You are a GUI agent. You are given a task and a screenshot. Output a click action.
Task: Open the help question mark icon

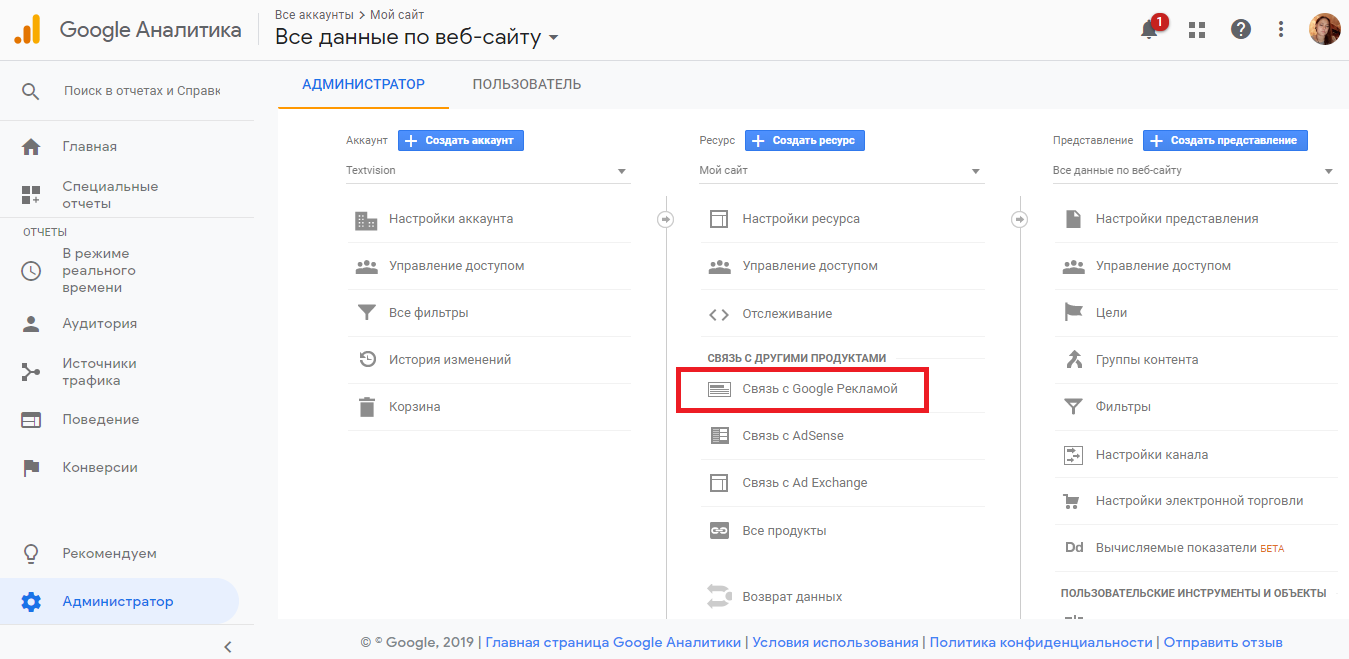[x=1241, y=30]
